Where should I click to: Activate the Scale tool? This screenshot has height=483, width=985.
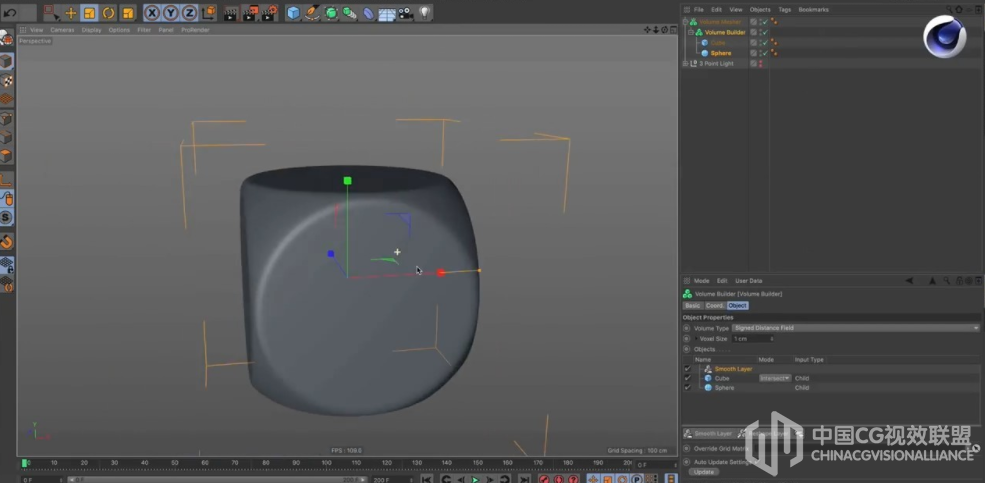tap(89, 13)
